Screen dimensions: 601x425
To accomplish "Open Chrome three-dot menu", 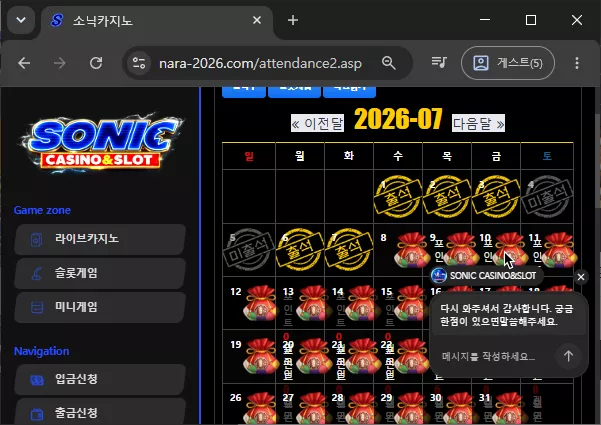I will click(x=577, y=63).
